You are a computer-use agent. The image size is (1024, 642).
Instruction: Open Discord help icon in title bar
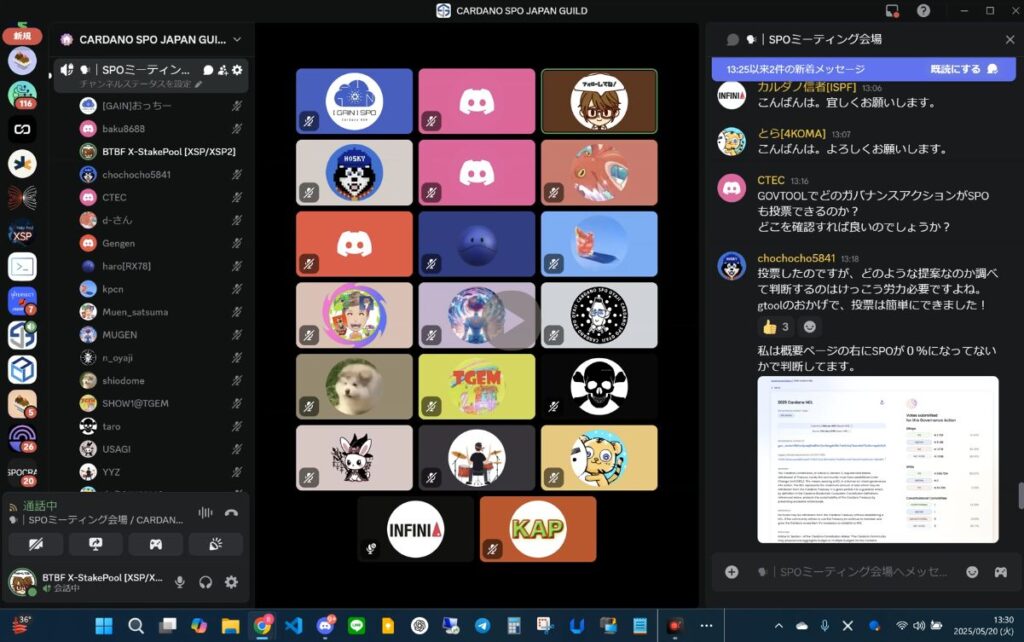coord(923,11)
